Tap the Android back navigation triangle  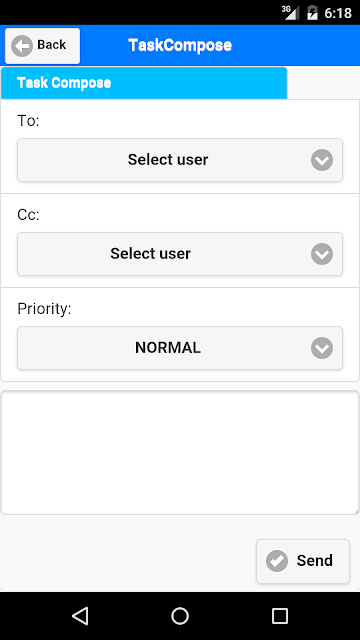80,616
